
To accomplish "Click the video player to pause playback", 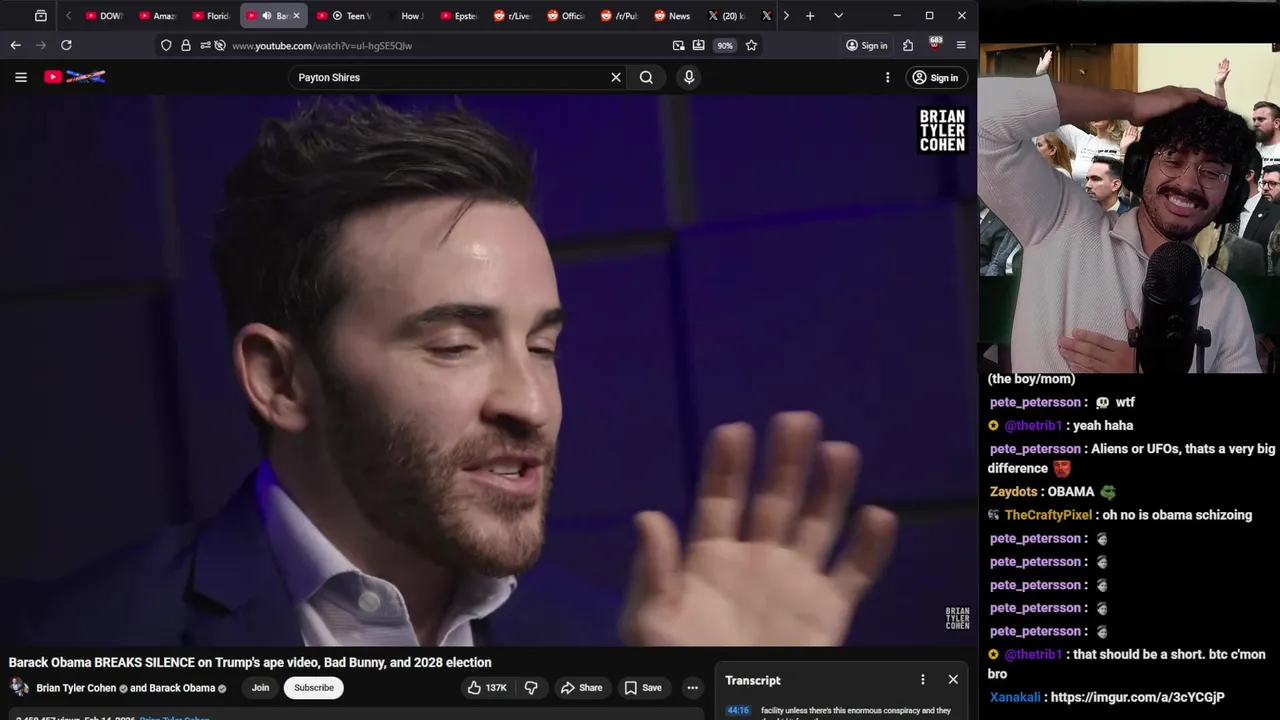I will (x=488, y=370).
